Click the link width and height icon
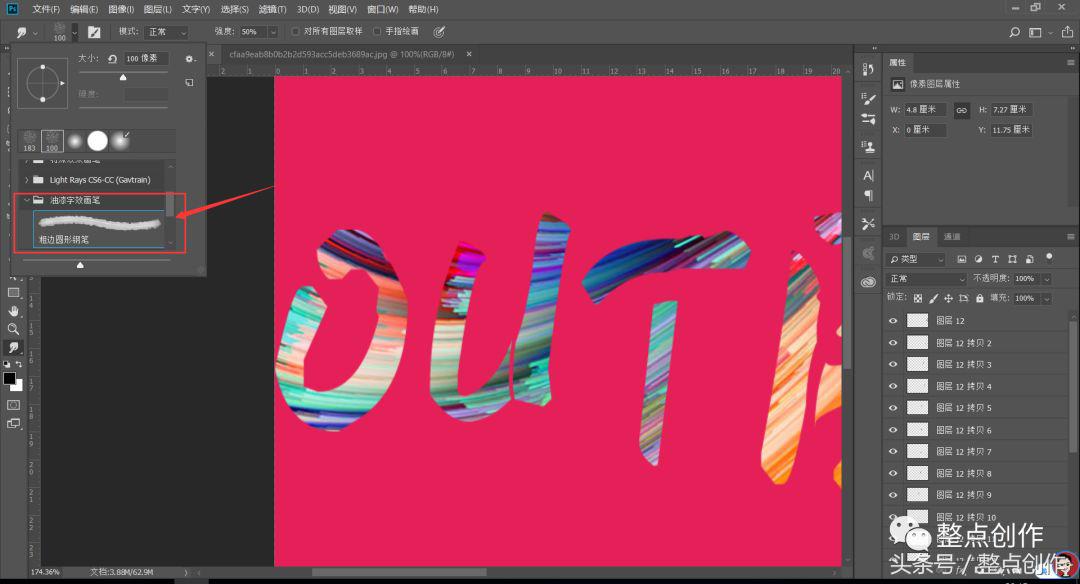This screenshot has height=584, width=1080. 961,110
